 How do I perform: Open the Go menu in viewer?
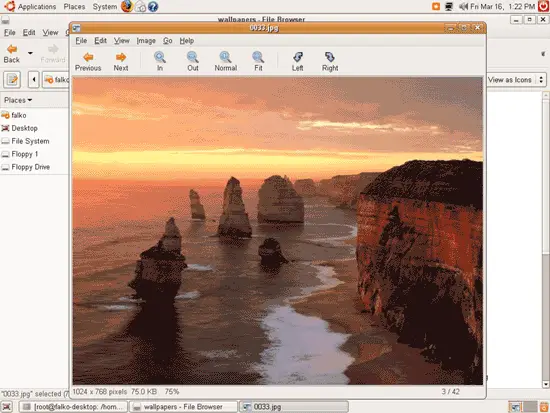167,41
